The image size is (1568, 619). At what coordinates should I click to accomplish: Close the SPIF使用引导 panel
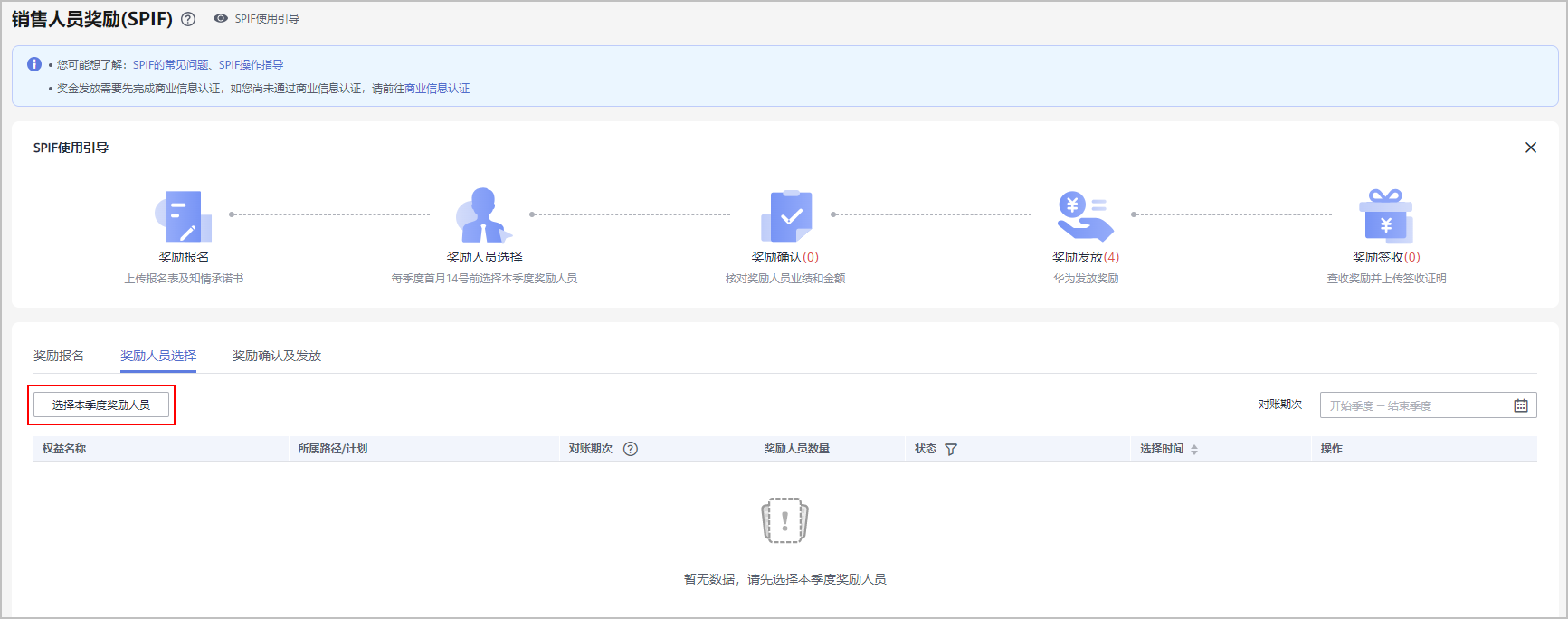1531,148
